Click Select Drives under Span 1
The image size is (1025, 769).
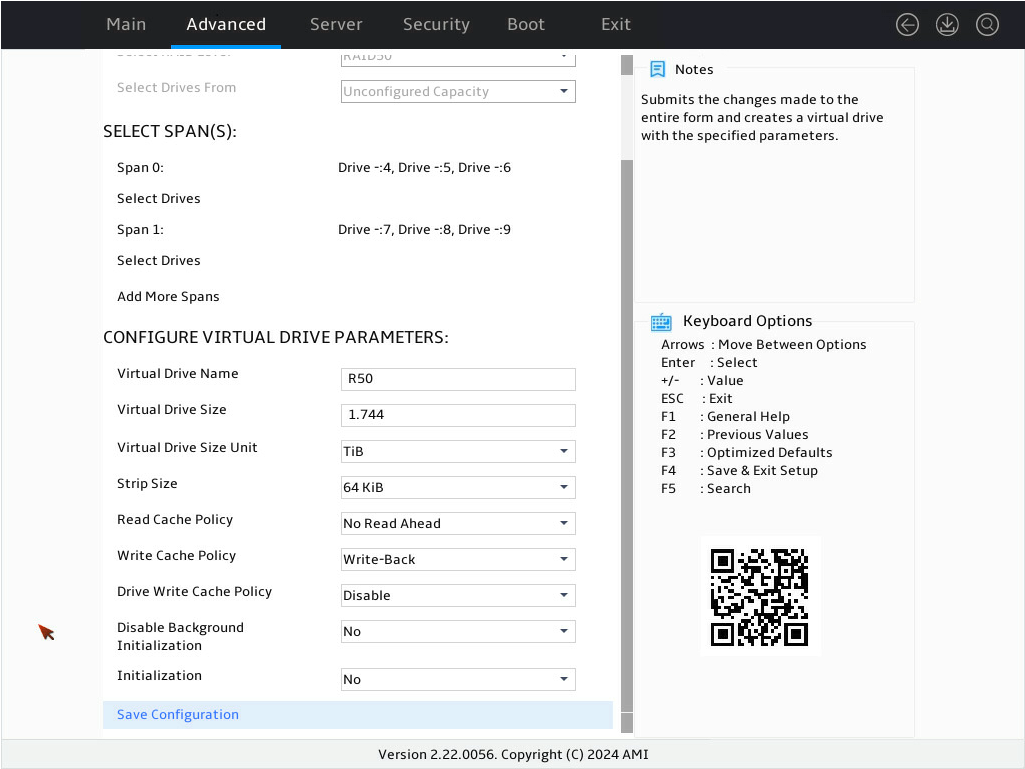(159, 261)
